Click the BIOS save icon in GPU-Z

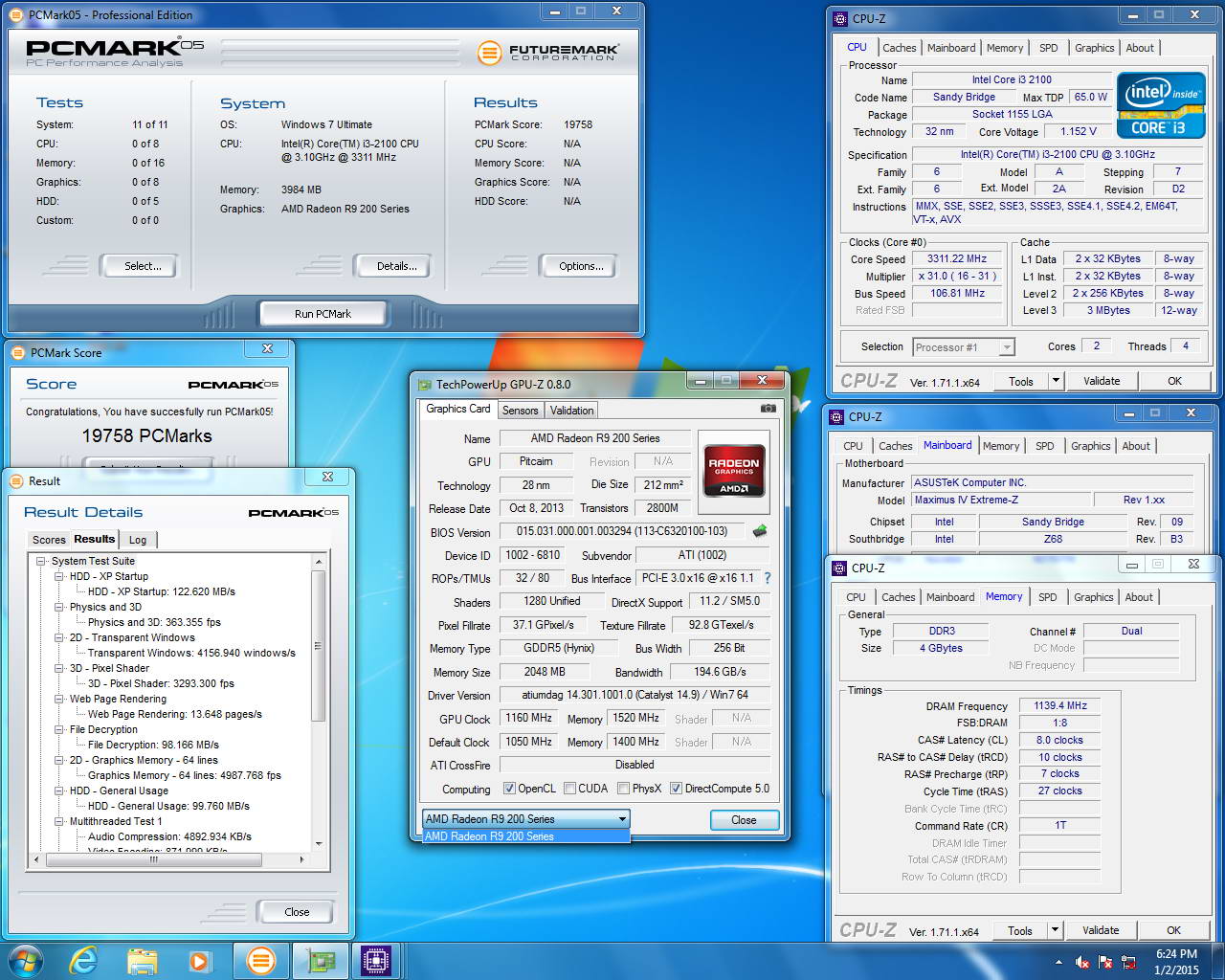click(760, 531)
